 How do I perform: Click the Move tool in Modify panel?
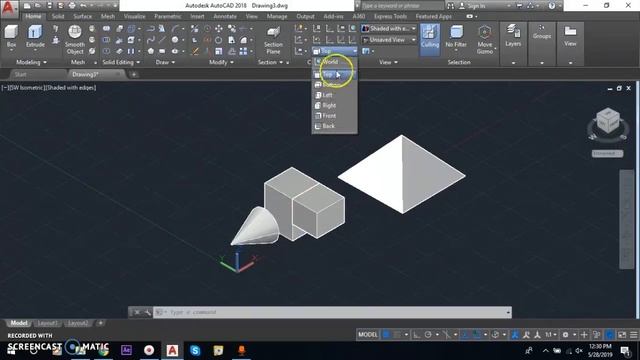point(219,29)
